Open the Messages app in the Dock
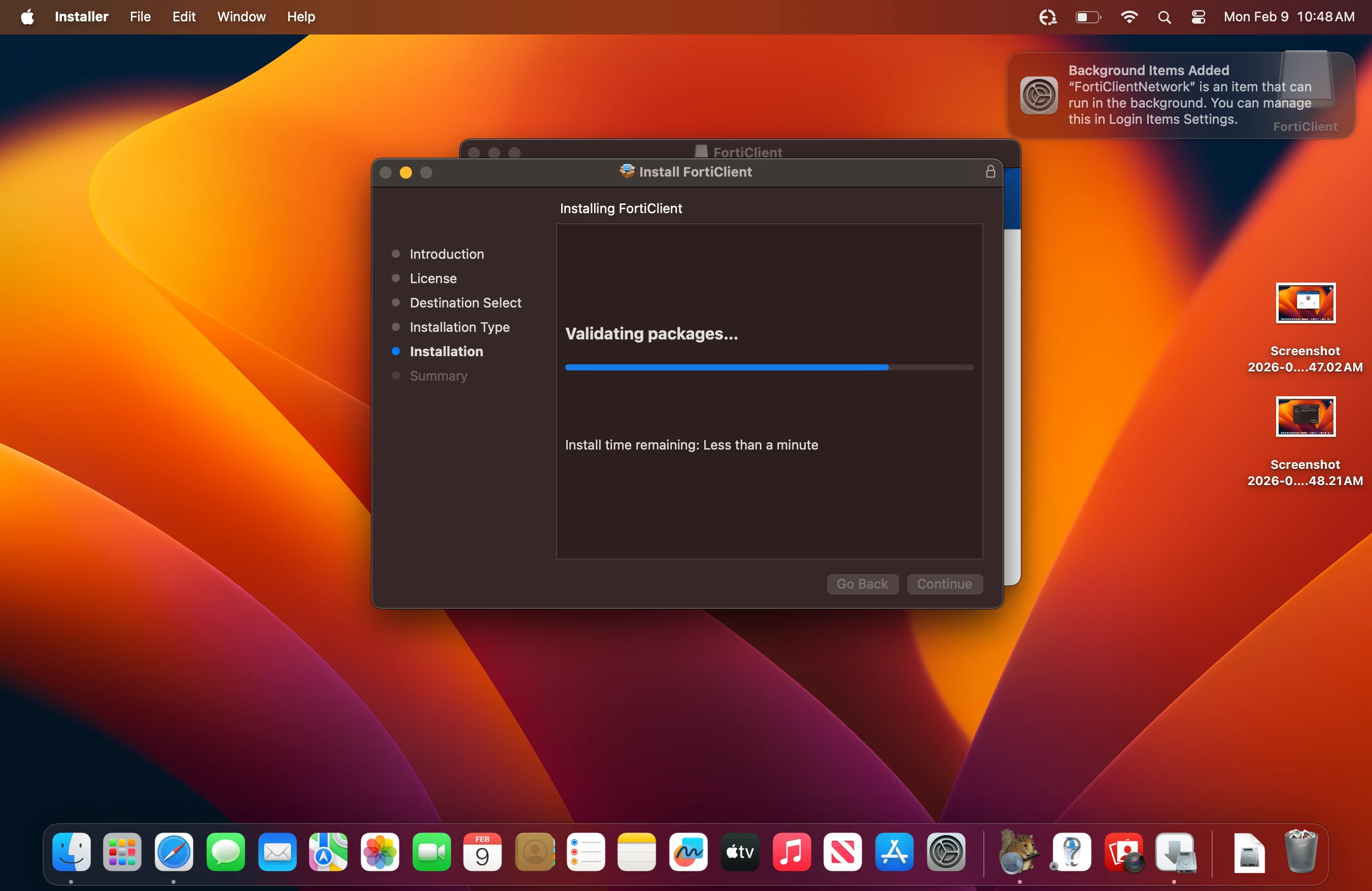The width and height of the screenshot is (1372, 891). (x=225, y=852)
